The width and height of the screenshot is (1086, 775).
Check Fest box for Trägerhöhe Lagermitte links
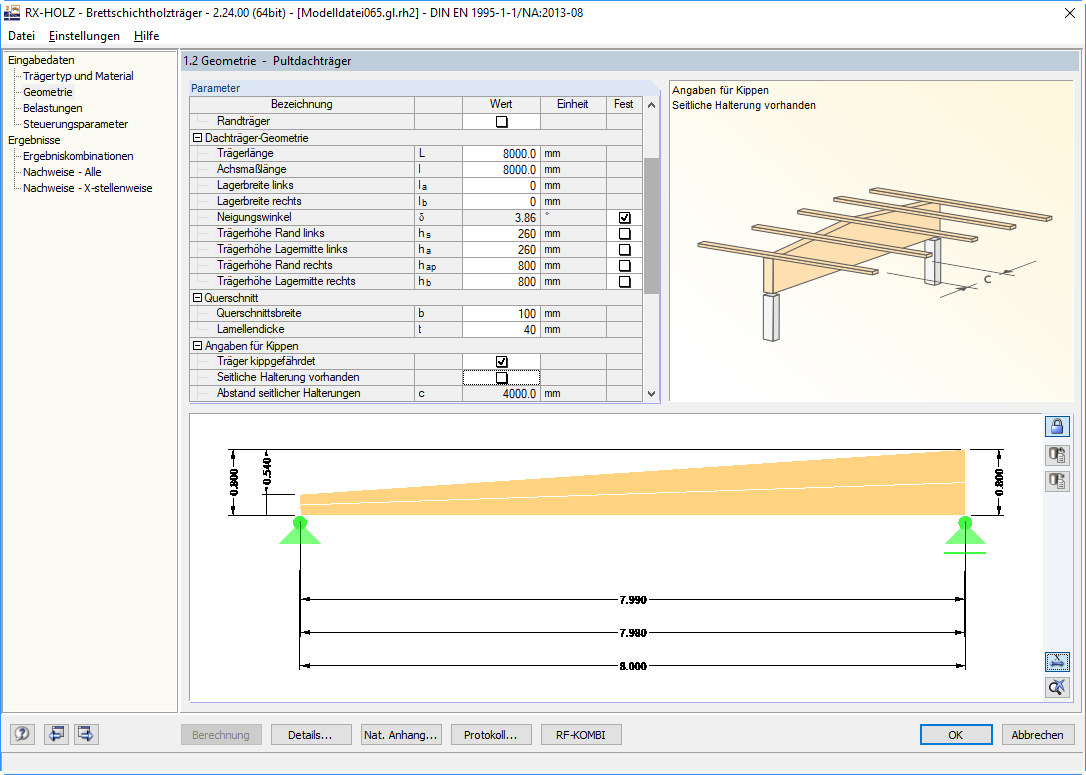pyautogui.click(x=624, y=249)
